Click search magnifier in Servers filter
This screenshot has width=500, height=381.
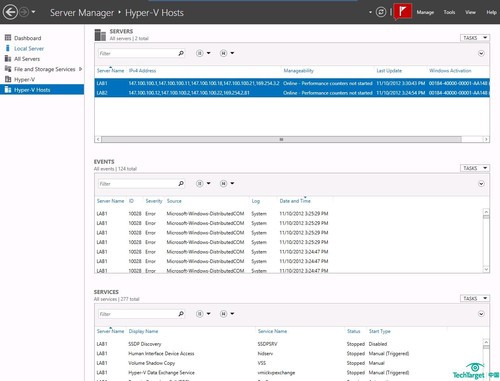[181, 53]
